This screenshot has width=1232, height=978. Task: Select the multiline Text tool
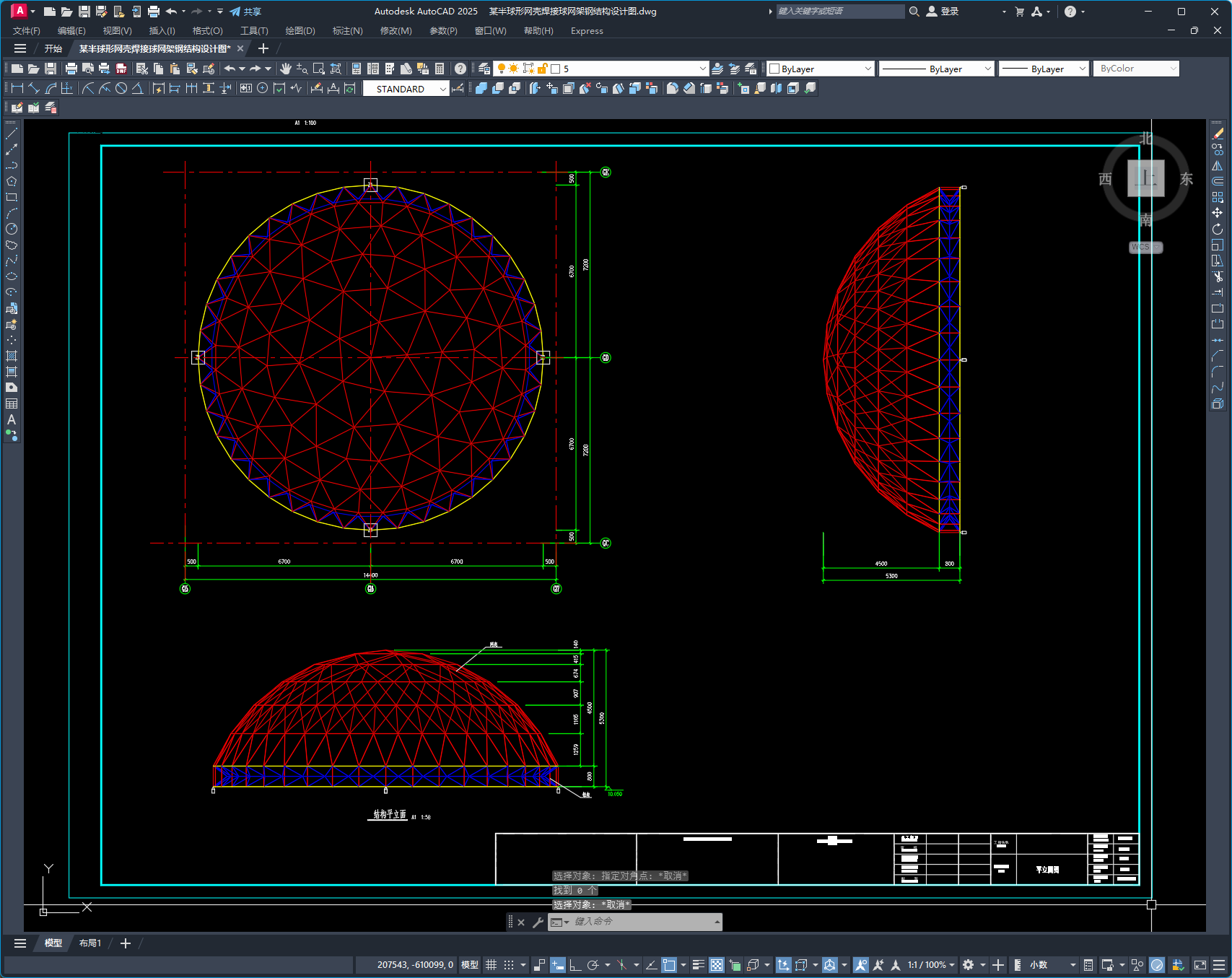[12, 419]
